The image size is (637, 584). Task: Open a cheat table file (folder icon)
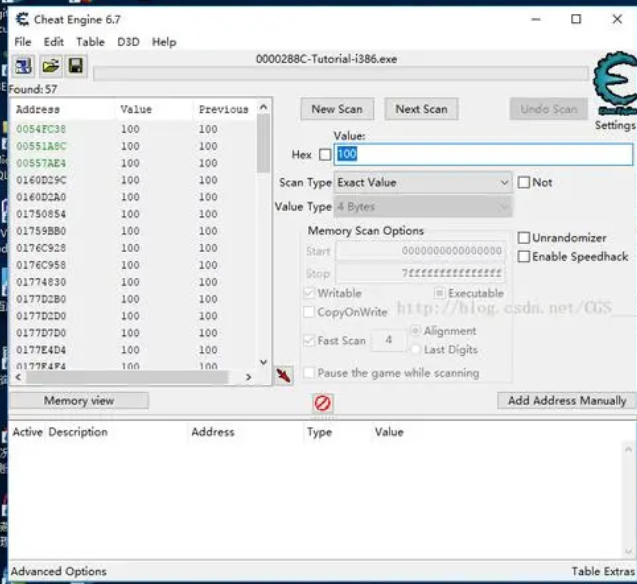pos(50,66)
